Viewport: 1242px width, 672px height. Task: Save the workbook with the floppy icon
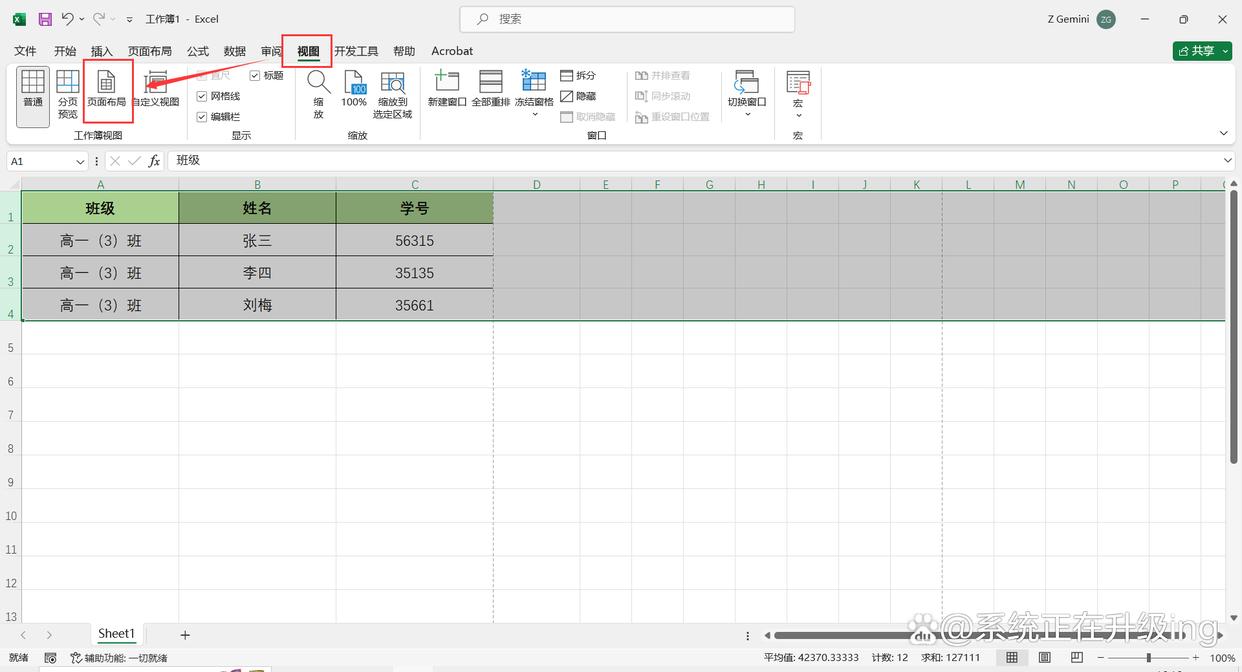[x=45, y=19]
